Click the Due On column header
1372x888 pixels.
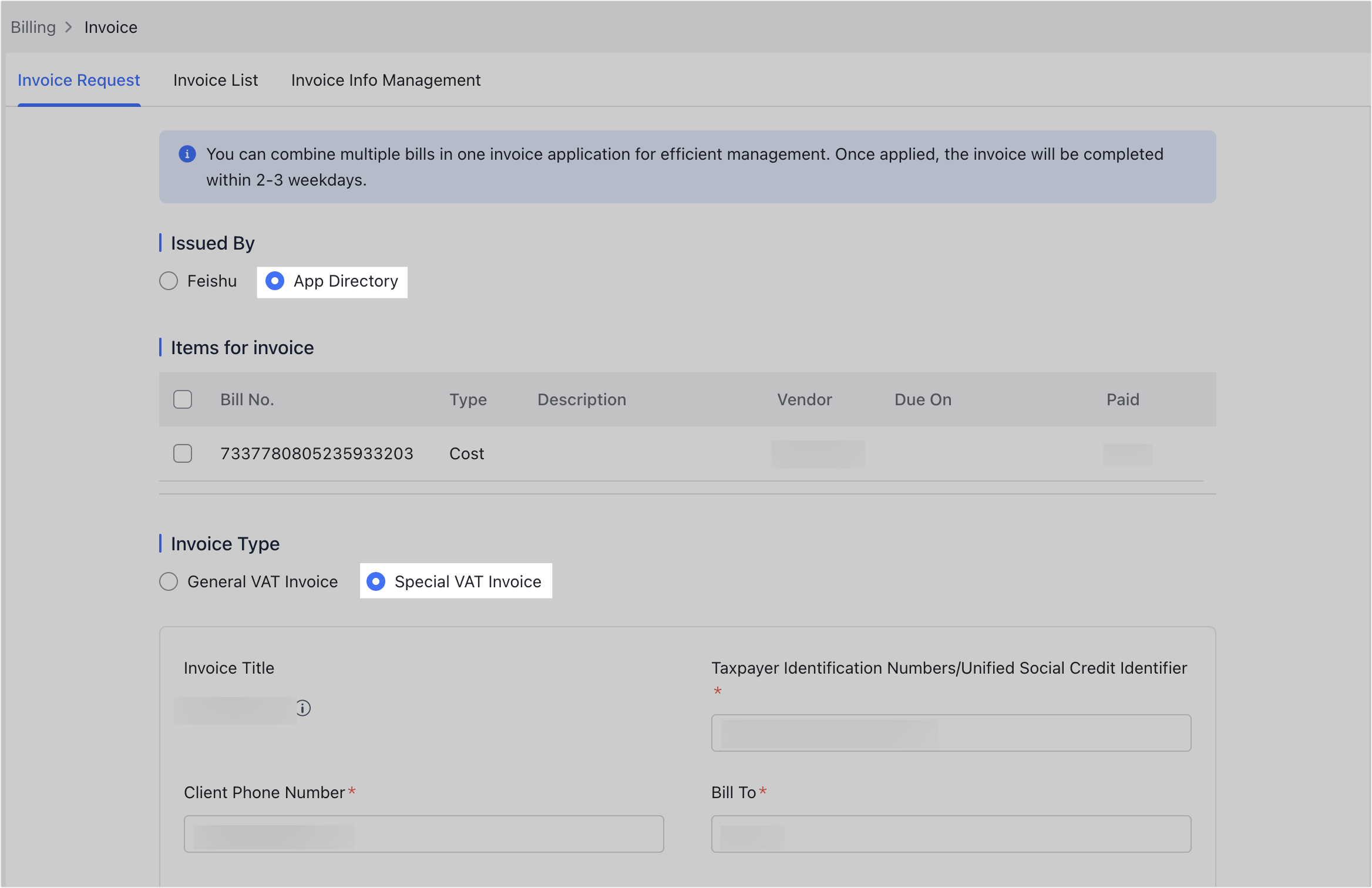coord(922,399)
